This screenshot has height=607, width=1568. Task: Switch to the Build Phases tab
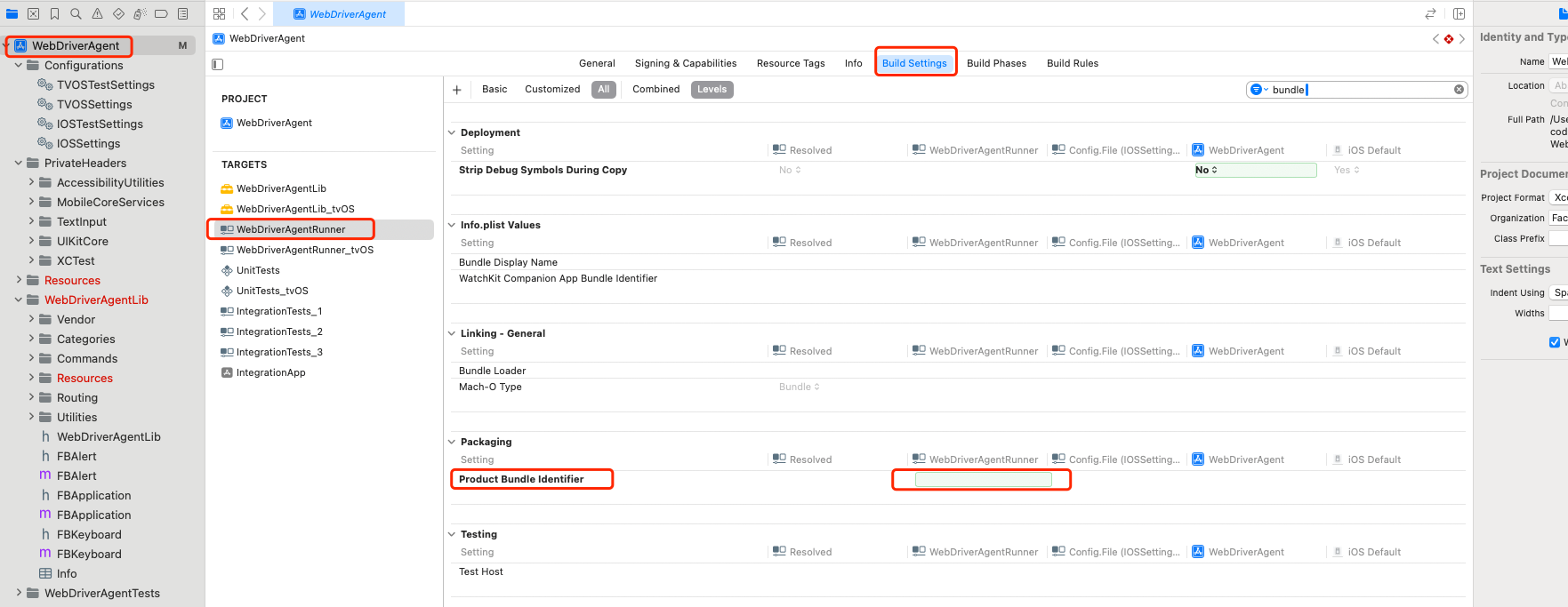click(x=996, y=63)
